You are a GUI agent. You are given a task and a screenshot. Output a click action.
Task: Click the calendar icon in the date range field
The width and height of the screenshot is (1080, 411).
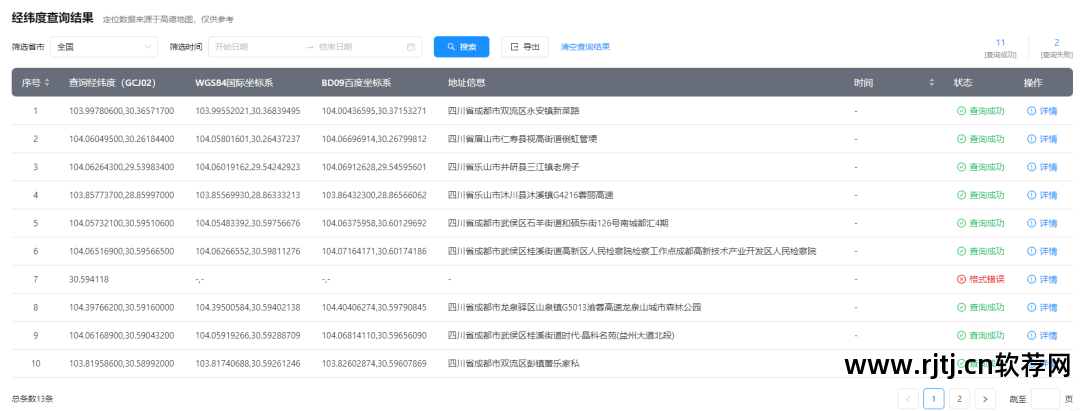pyautogui.click(x=411, y=47)
